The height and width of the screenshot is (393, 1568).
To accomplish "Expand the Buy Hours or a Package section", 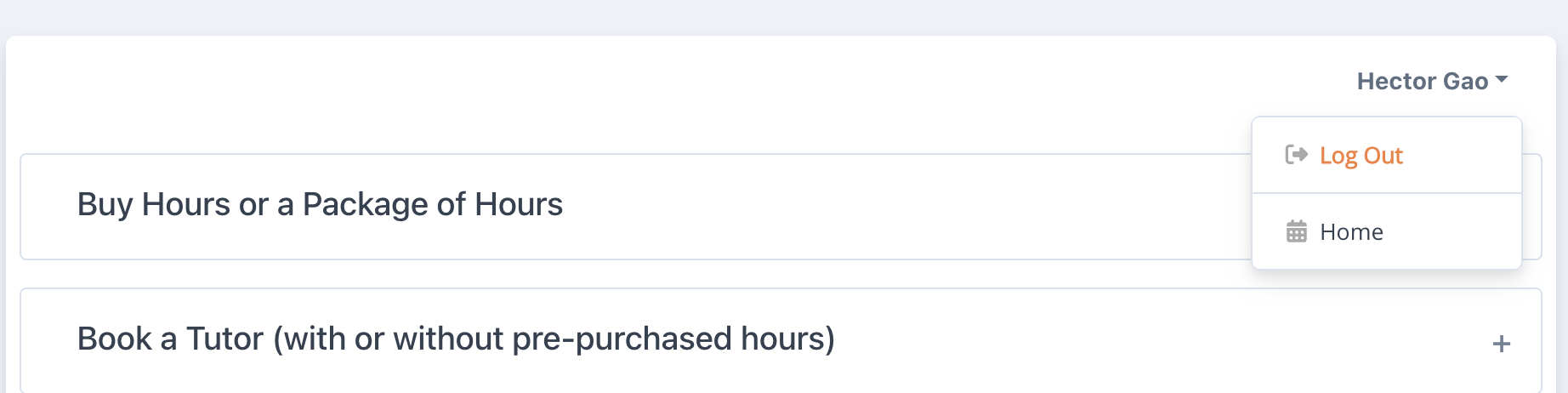I will pos(320,205).
